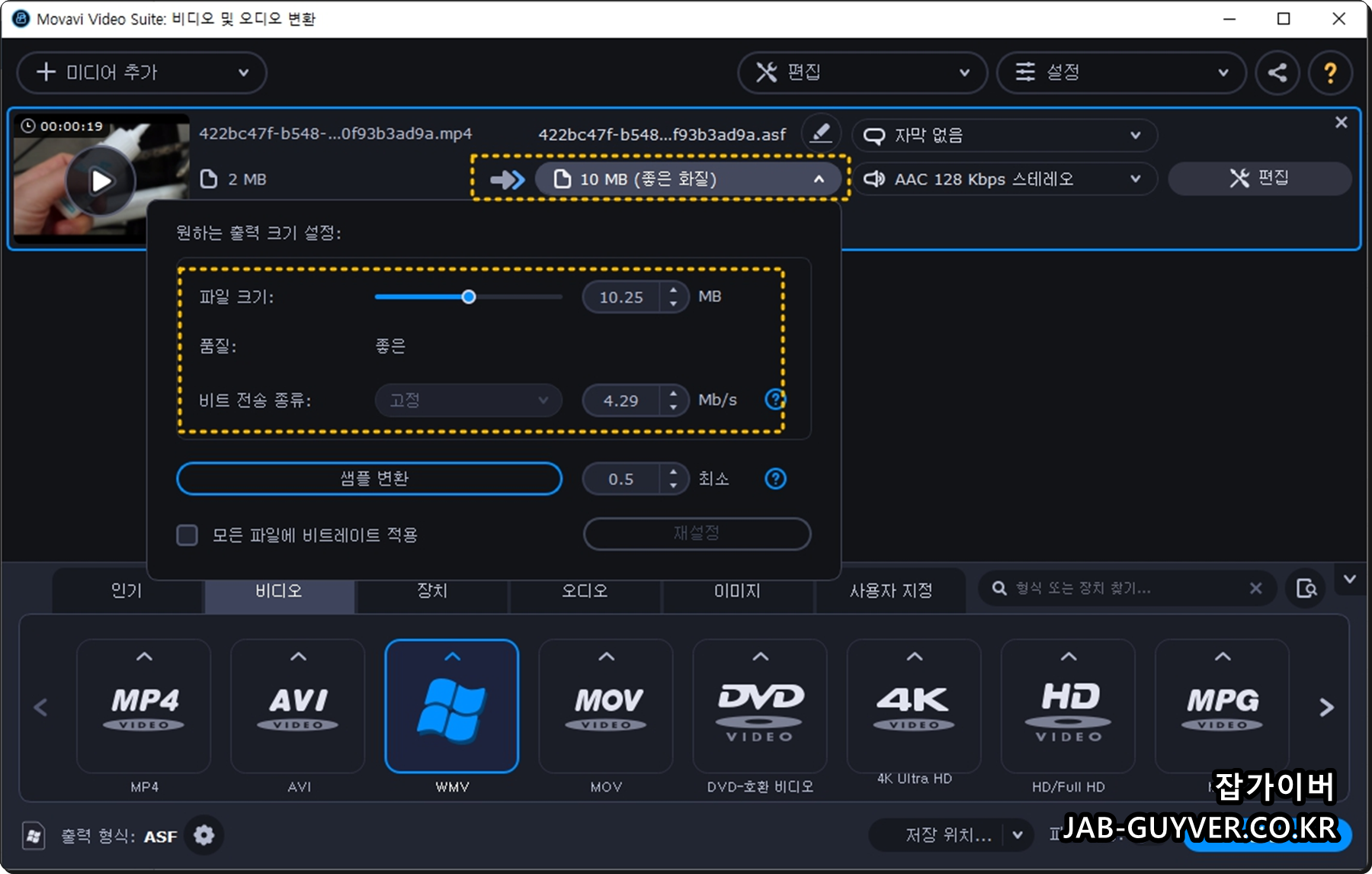The image size is (1372, 874).
Task: Click pencil icon to rename output file
Action: (x=820, y=133)
